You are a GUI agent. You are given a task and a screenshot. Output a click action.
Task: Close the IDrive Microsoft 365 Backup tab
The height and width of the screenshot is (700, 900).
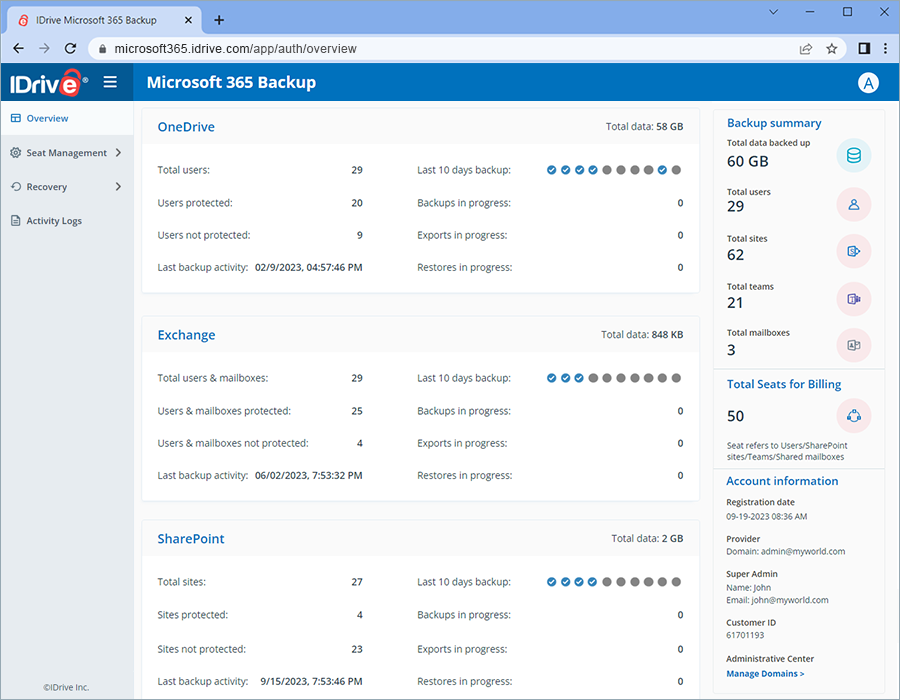(x=188, y=20)
